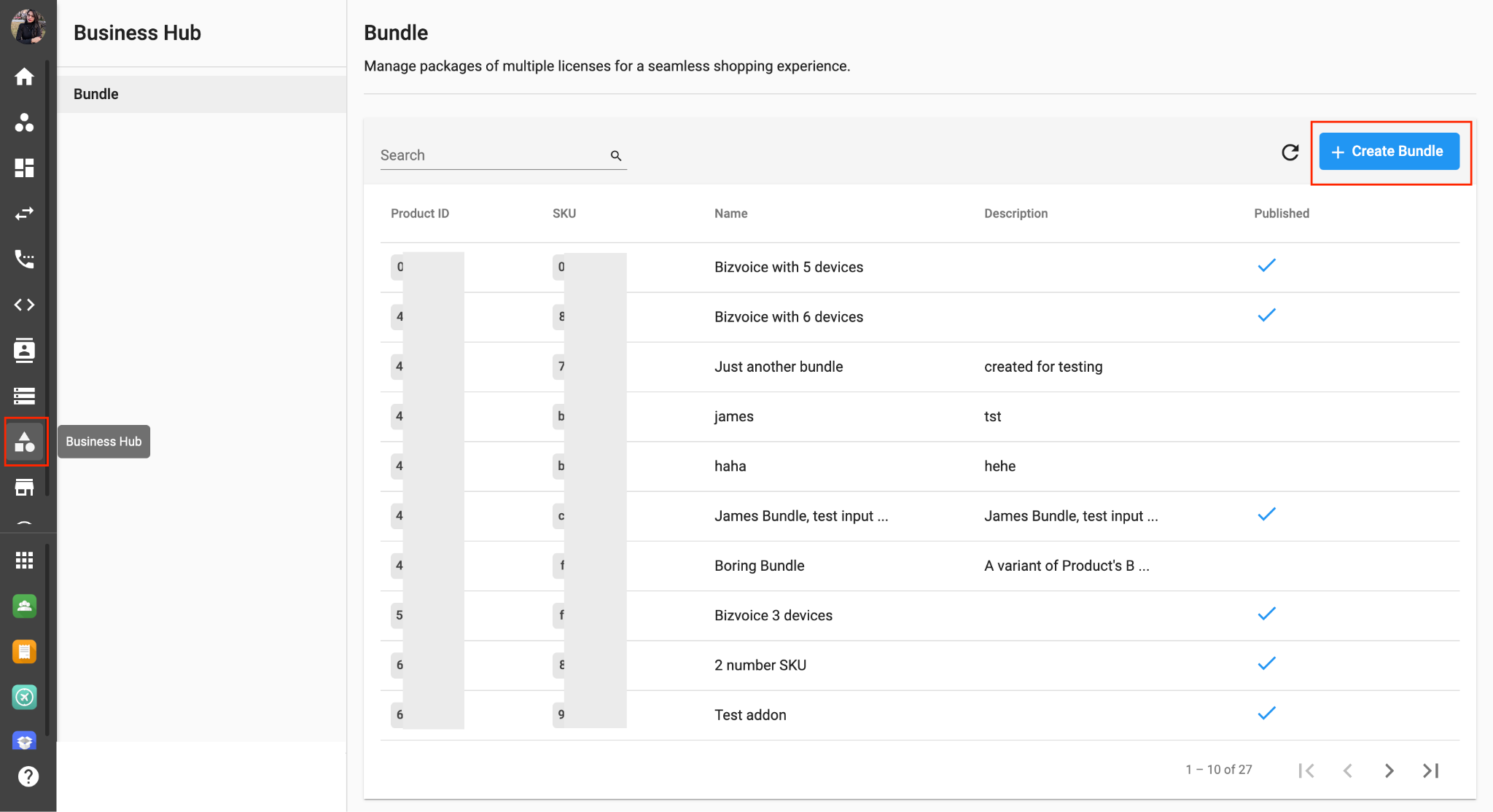This screenshot has width=1493, height=812.
Task: Open the dashboard tiles sidebar icon
Action: pyautogui.click(x=24, y=168)
